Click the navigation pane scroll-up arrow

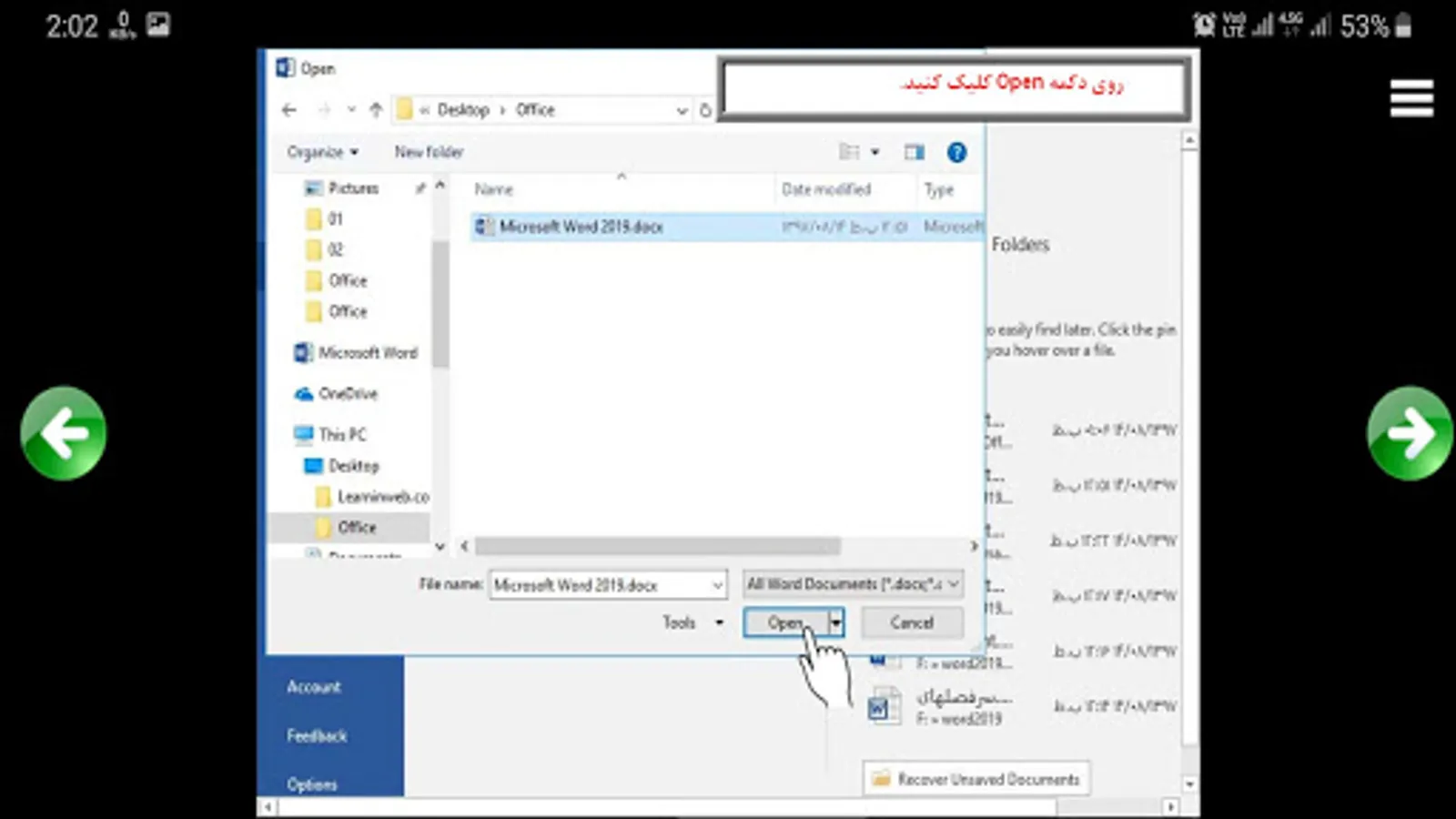coord(440,186)
